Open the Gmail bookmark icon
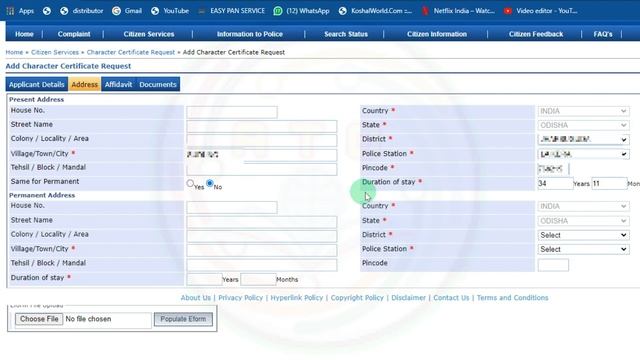640x360 pixels. point(116,11)
